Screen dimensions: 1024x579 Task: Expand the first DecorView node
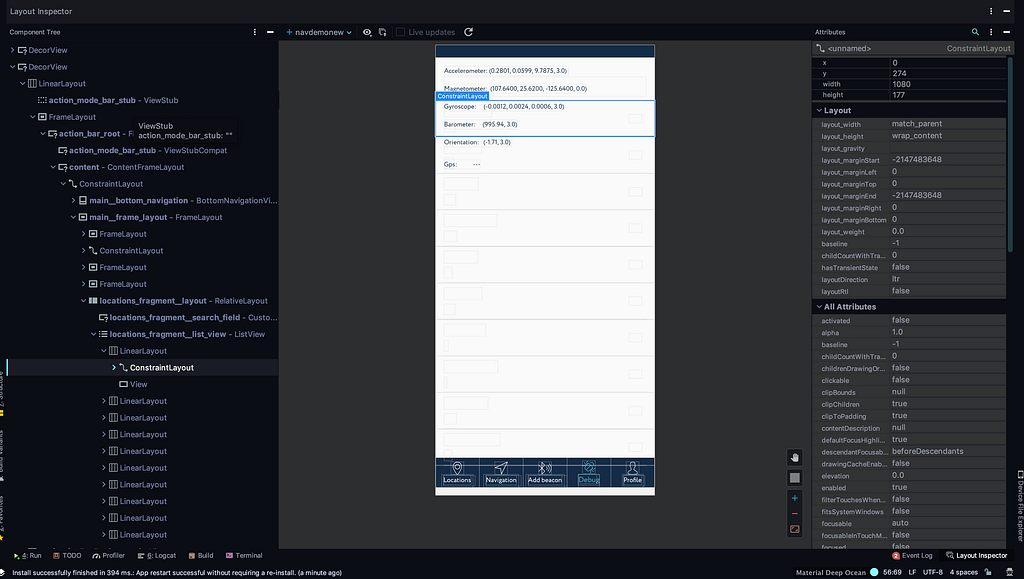[12, 50]
